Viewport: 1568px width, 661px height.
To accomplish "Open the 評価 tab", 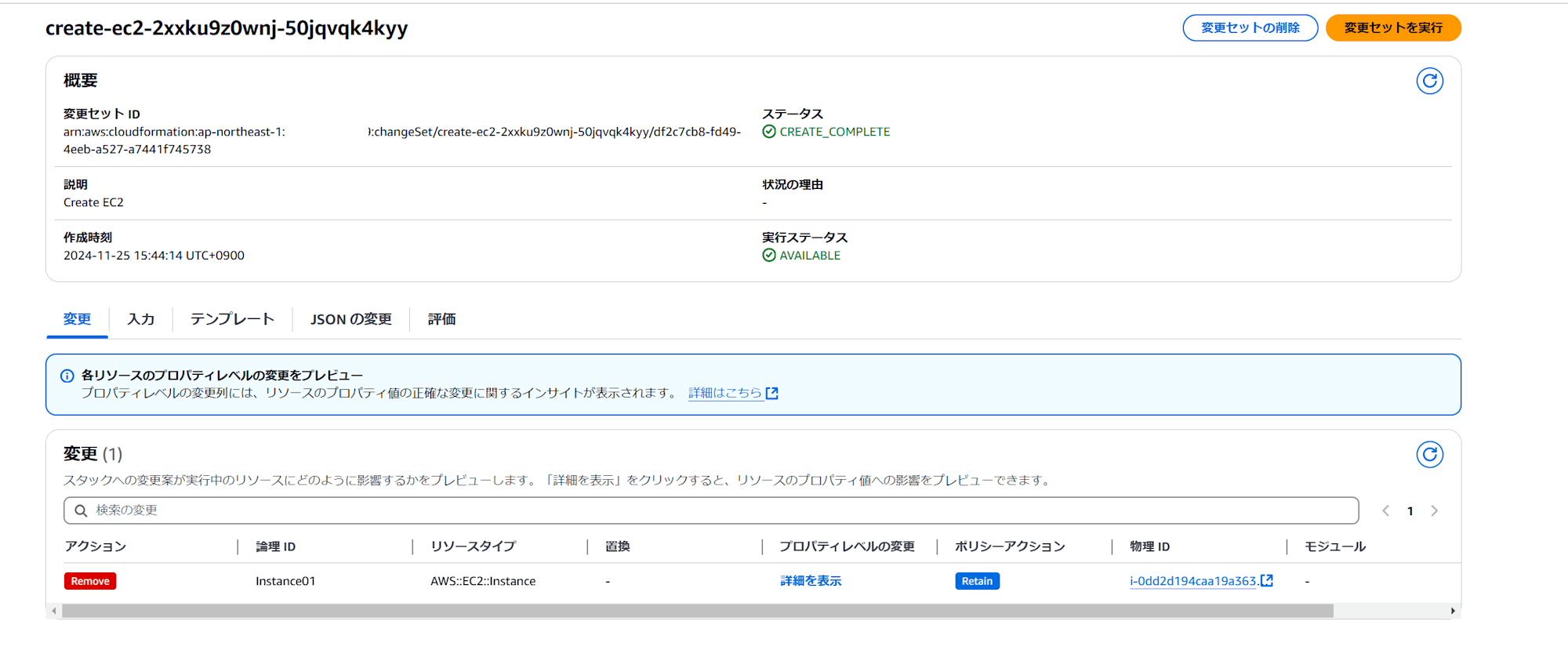I will (441, 319).
